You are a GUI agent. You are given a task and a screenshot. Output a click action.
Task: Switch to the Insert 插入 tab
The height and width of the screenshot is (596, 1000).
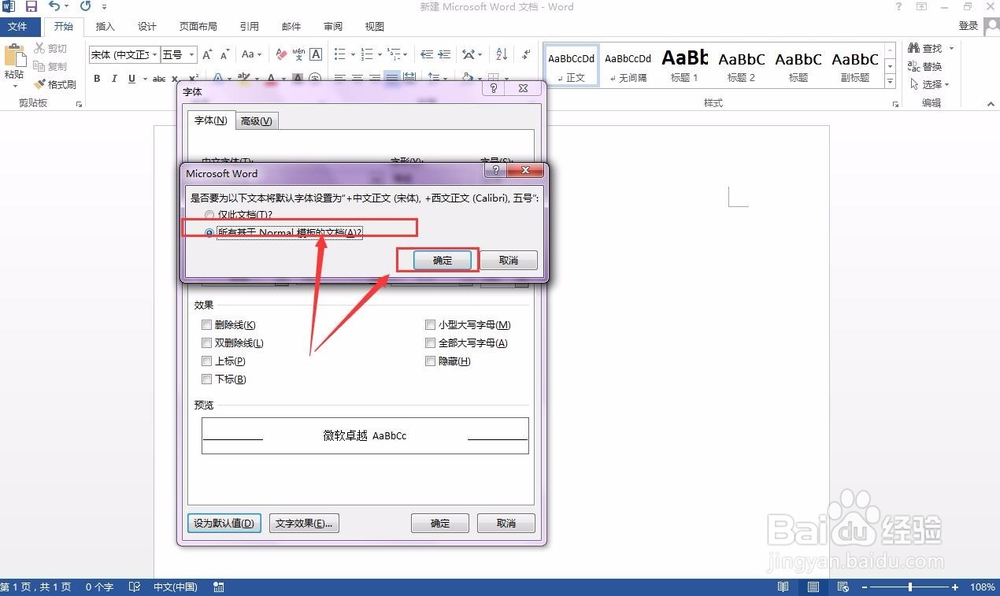(x=105, y=26)
